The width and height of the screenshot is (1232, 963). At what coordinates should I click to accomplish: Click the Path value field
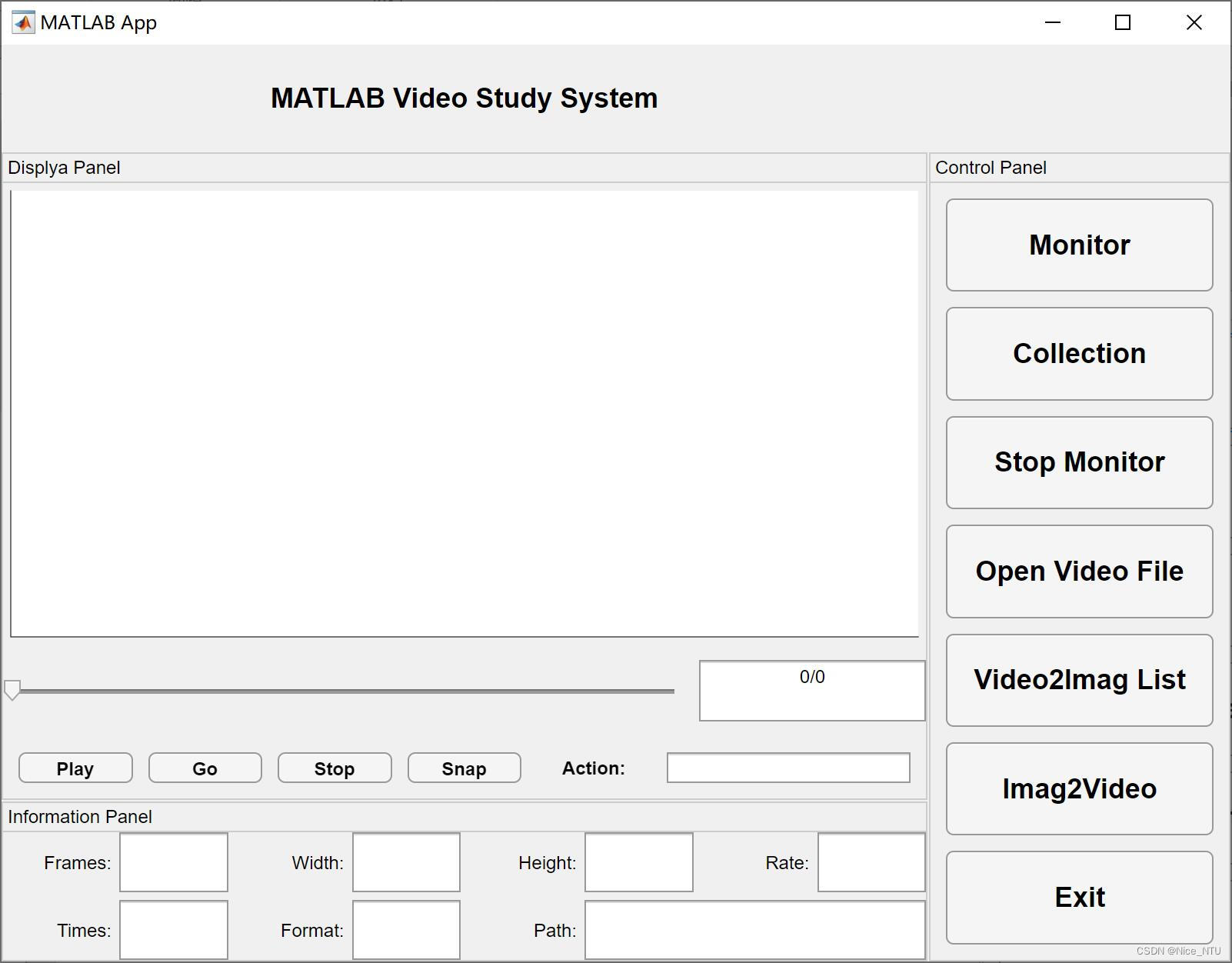coord(755,930)
